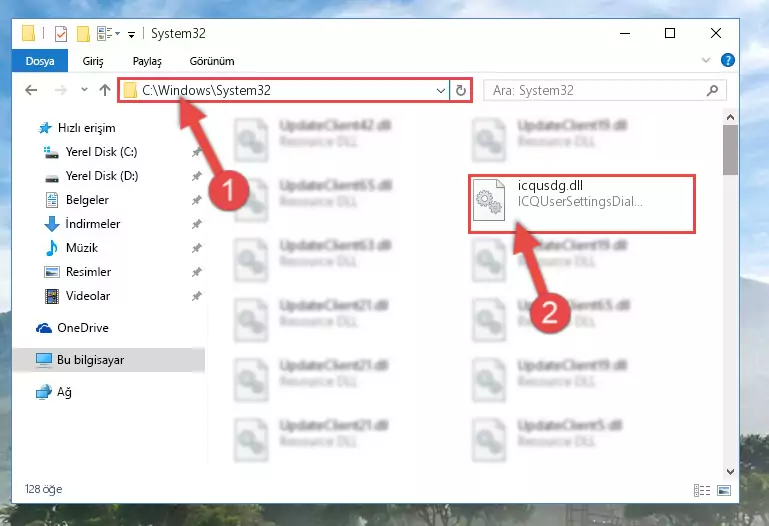This screenshot has height=526, width=769.
Task: Maximize the System32 window
Action: tap(670, 33)
